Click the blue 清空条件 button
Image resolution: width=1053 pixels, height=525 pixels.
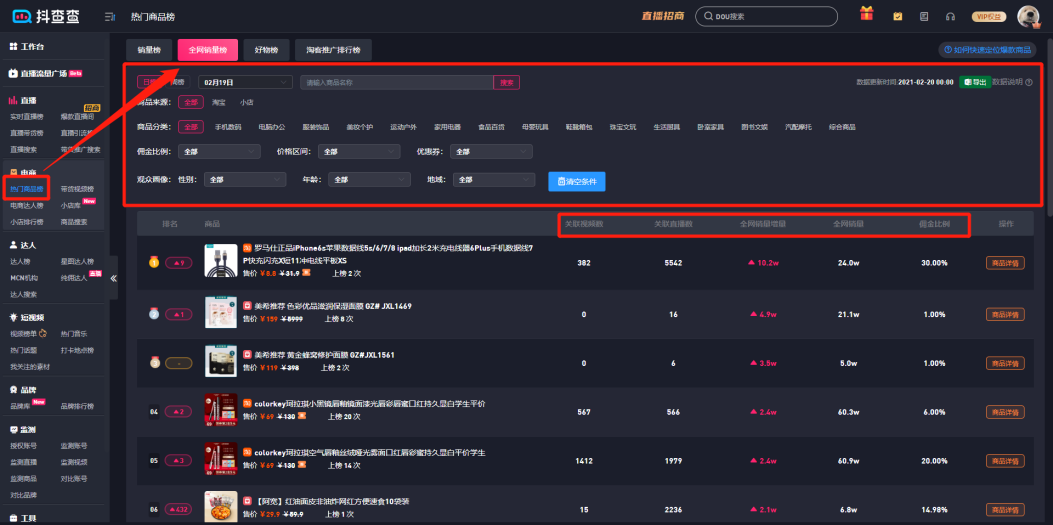(x=576, y=181)
